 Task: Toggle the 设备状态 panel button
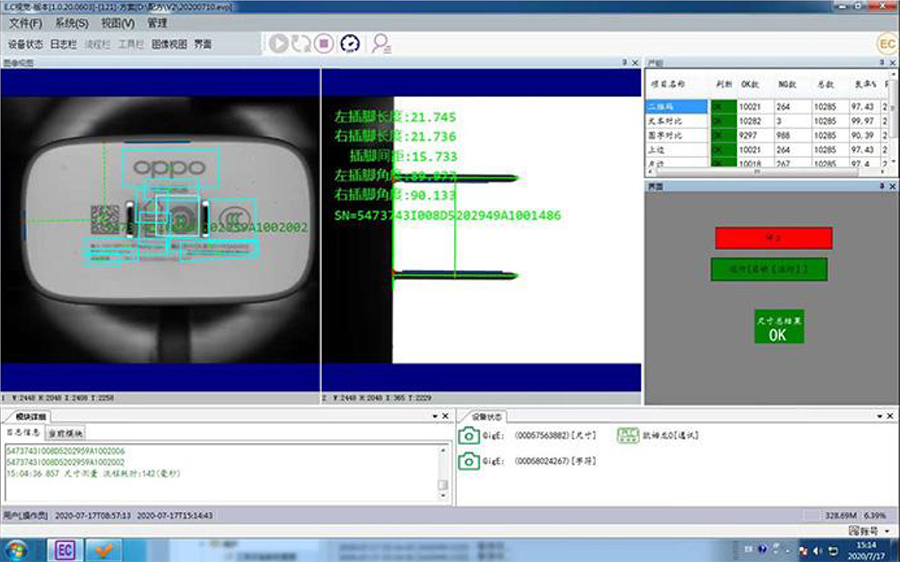[x=25, y=44]
